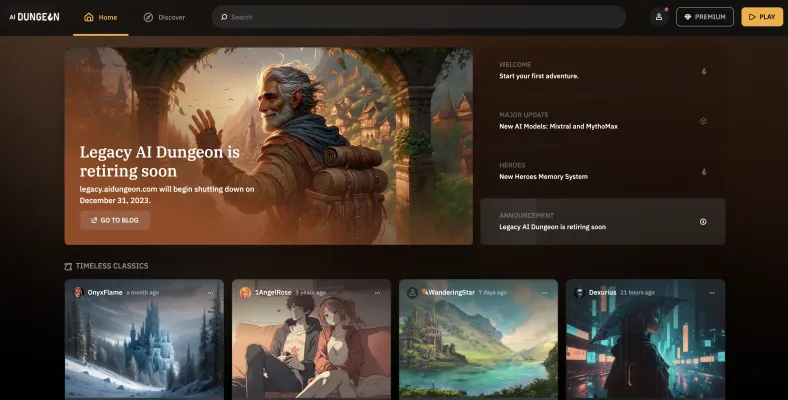
Task: Focus the Search input field
Action: tap(420, 17)
